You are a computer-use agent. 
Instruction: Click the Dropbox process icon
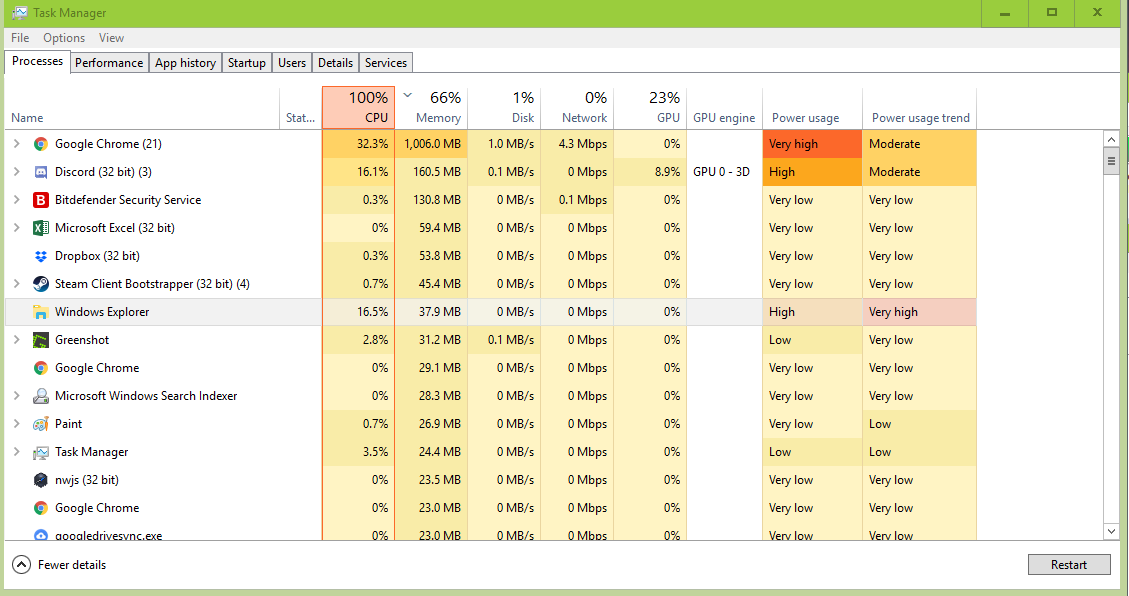coord(41,256)
